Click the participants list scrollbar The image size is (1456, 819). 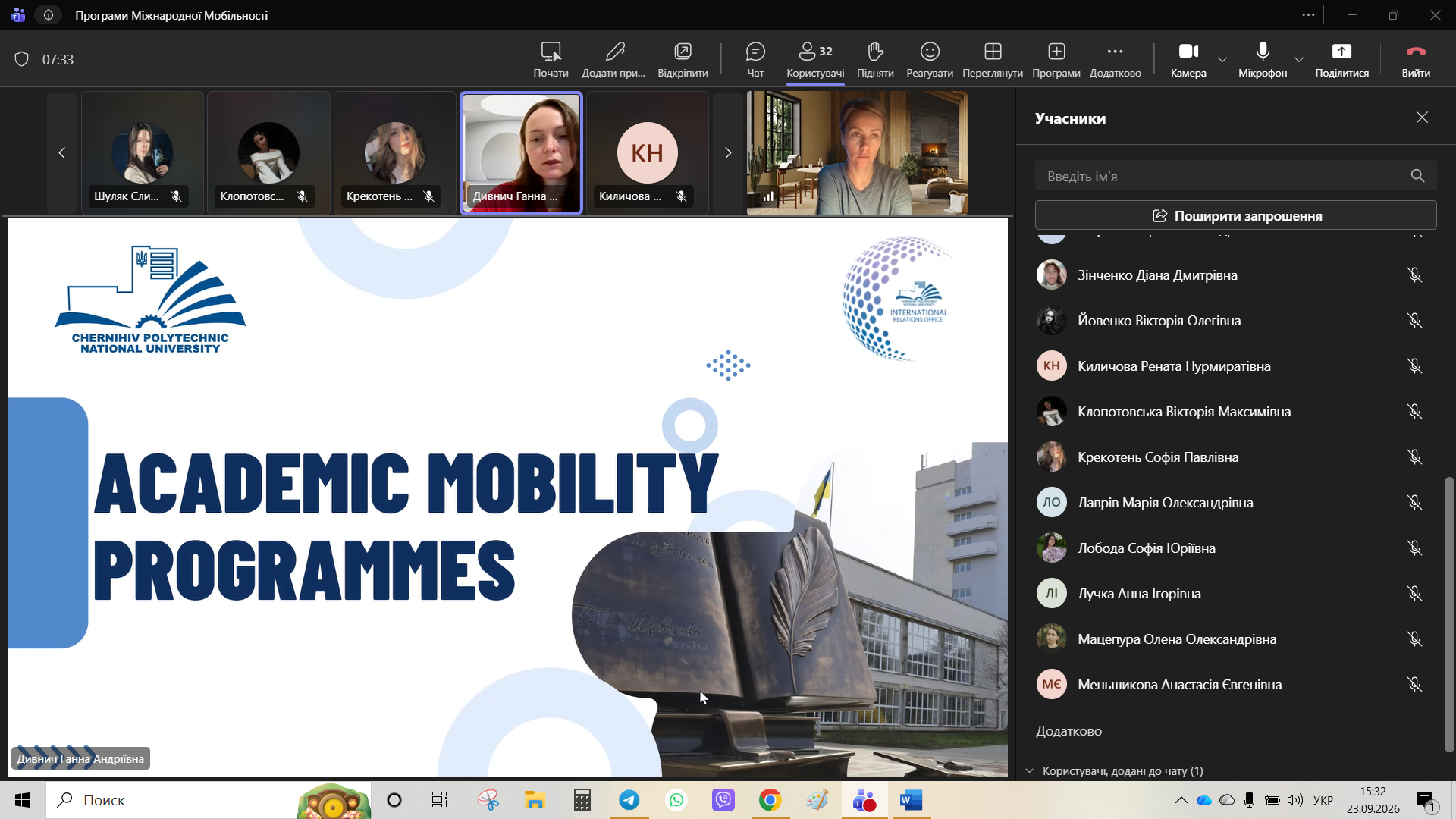[1449, 614]
